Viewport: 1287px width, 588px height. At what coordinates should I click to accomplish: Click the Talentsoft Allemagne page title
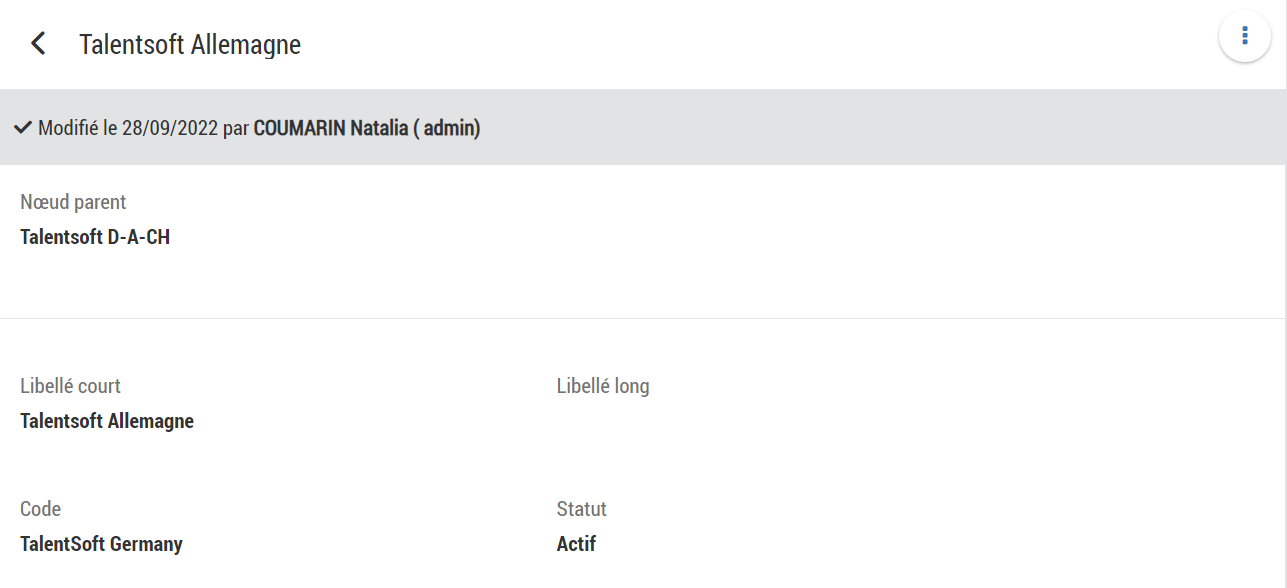[190, 45]
